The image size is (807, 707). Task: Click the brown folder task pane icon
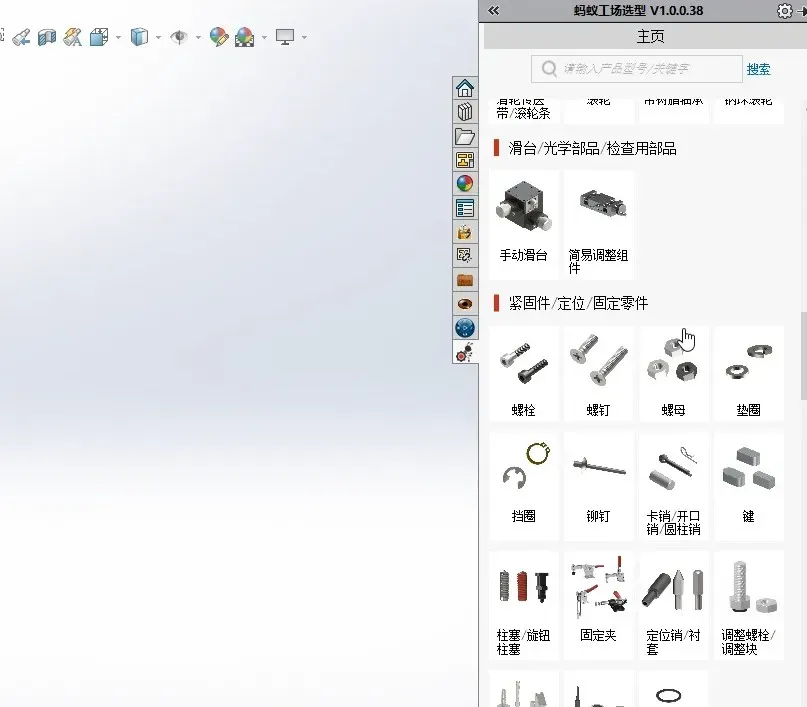pyautogui.click(x=465, y=280)
